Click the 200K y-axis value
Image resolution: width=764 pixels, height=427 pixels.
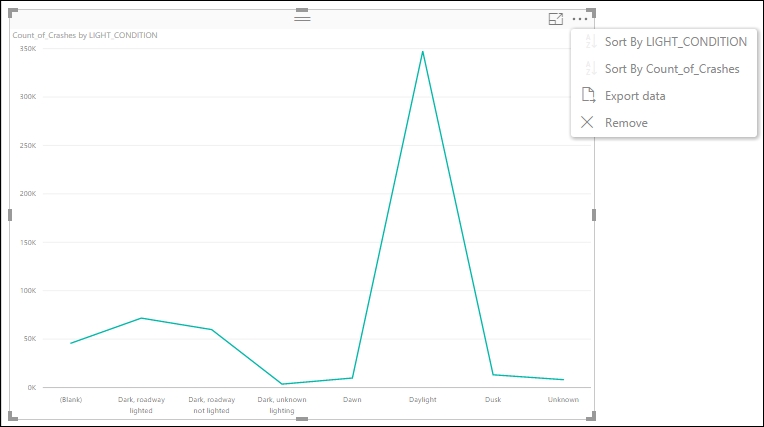click(28, 194)
